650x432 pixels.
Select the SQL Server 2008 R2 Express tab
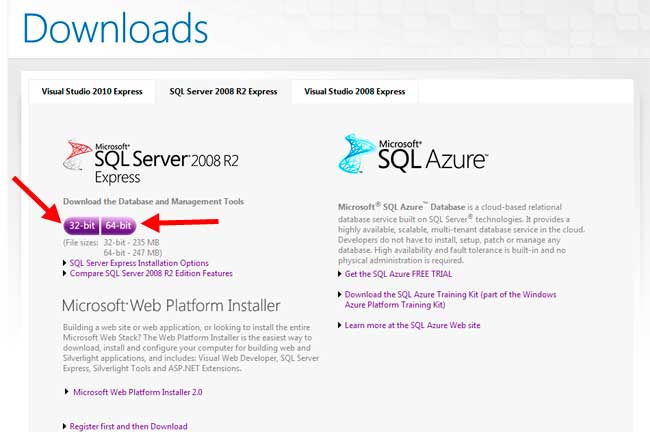[x=223, y=92]
